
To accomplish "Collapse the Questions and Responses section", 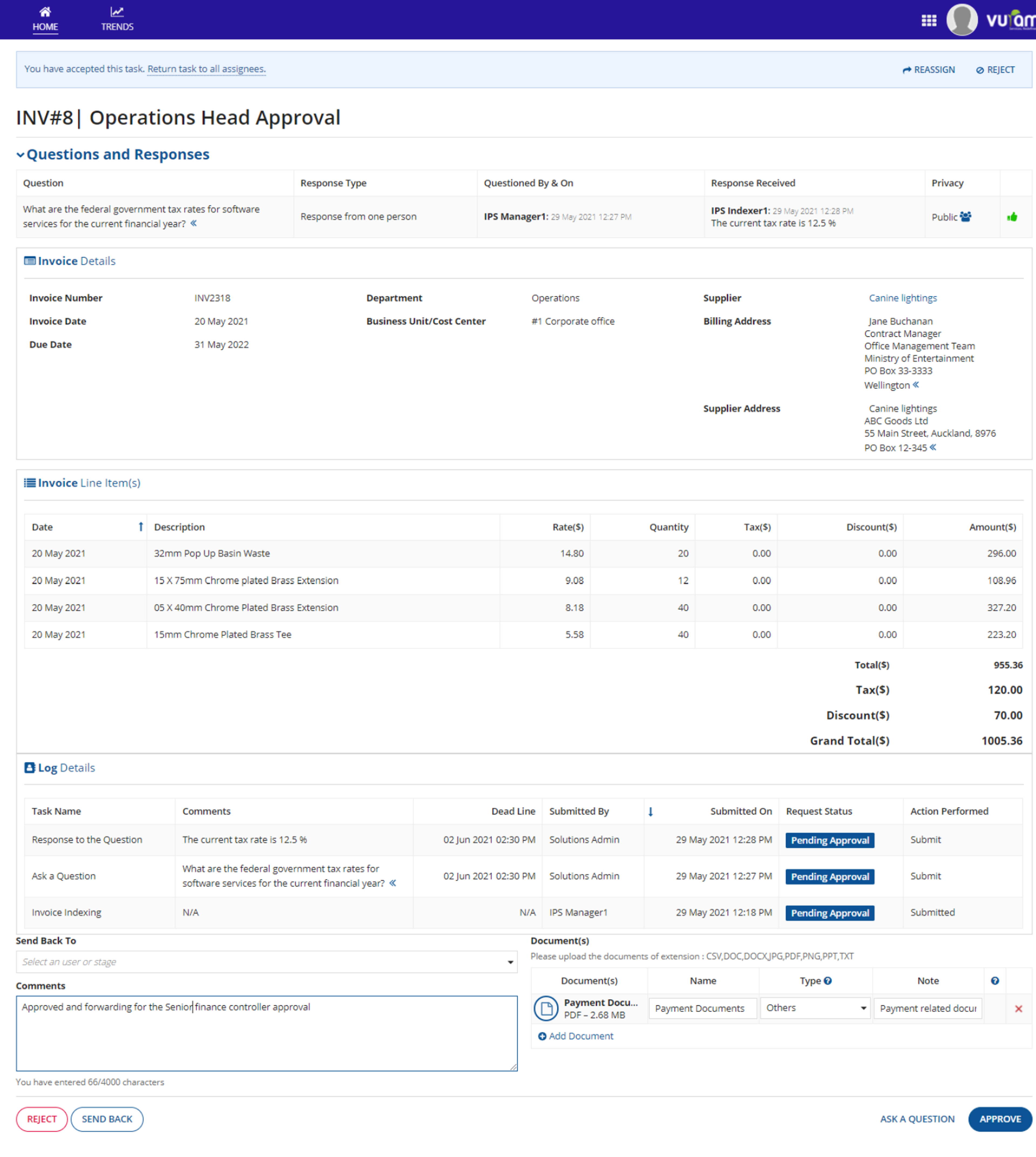I will click(21, 155).
